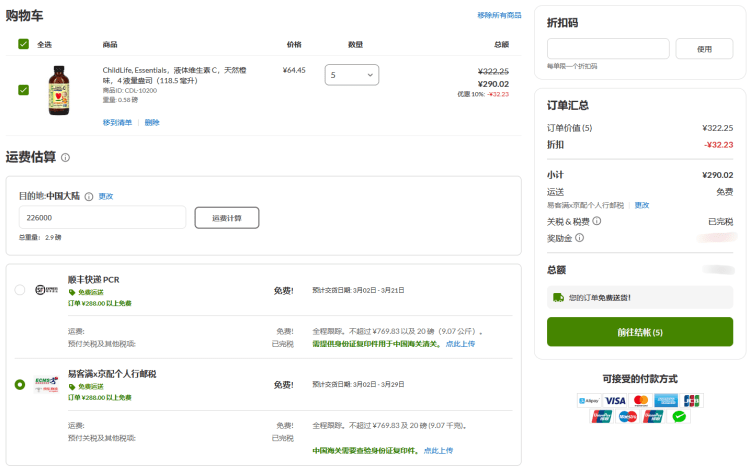
Task: Click the 运费计算 button
Action: pos(227,218)
